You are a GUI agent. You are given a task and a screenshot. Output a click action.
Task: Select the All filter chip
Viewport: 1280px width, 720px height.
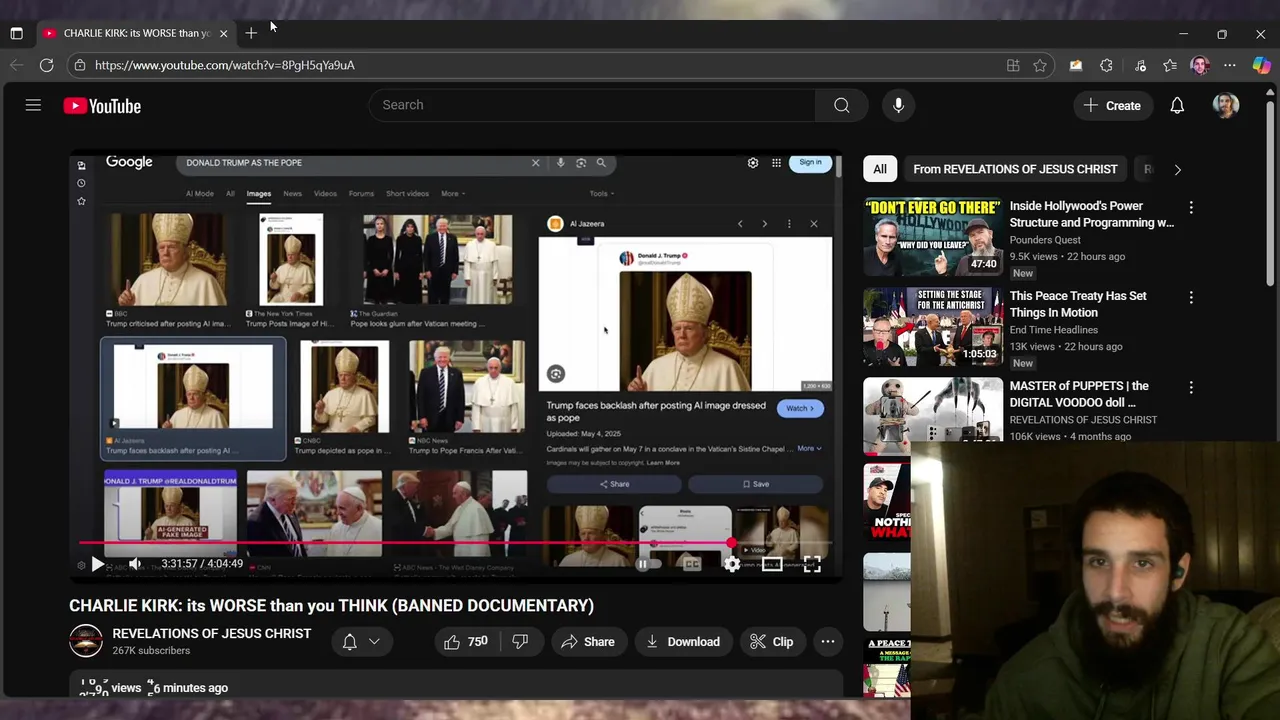tap(880, 170)
